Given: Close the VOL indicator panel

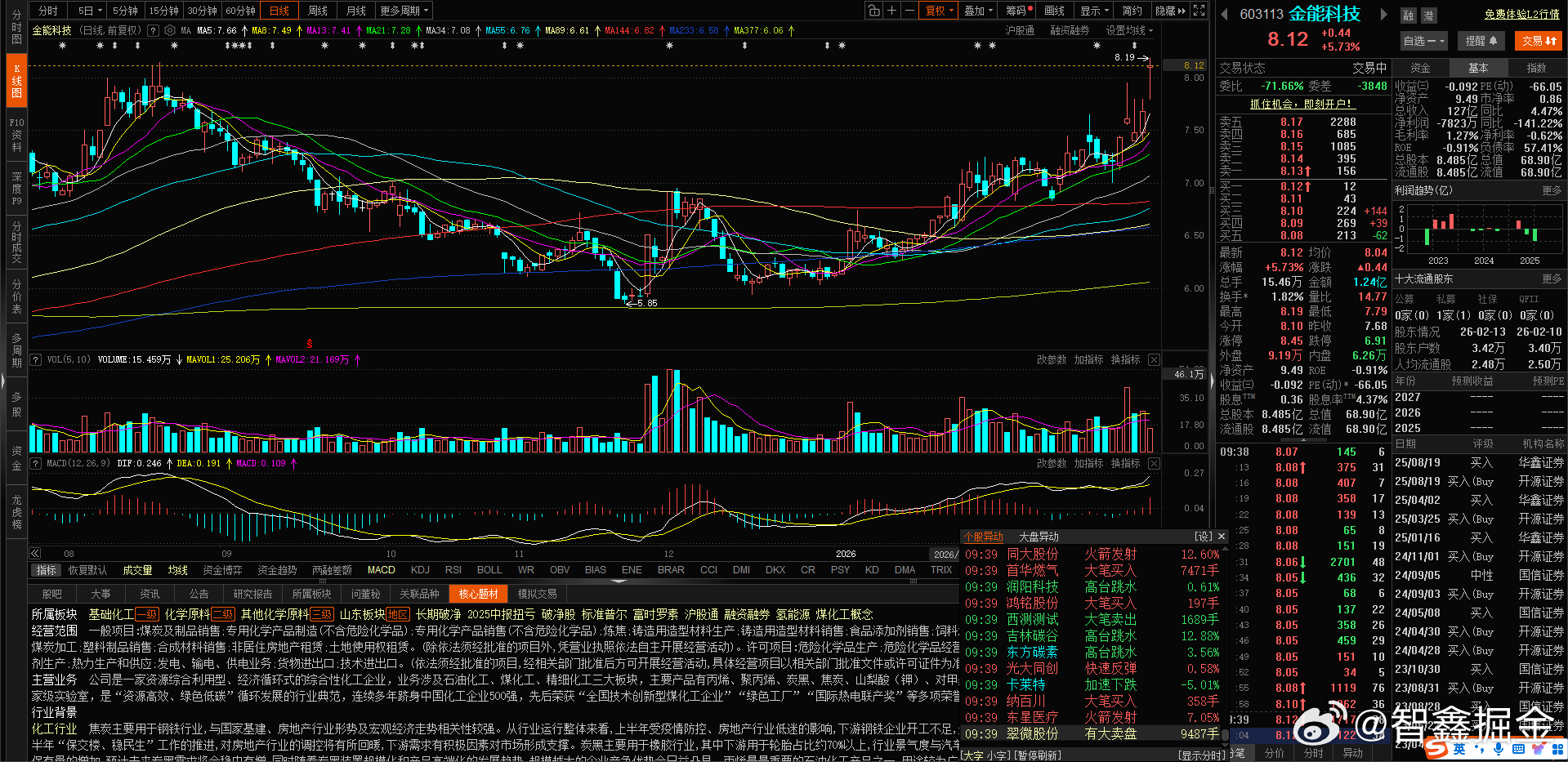Looking at the screenshot, I should (1154, 359).
